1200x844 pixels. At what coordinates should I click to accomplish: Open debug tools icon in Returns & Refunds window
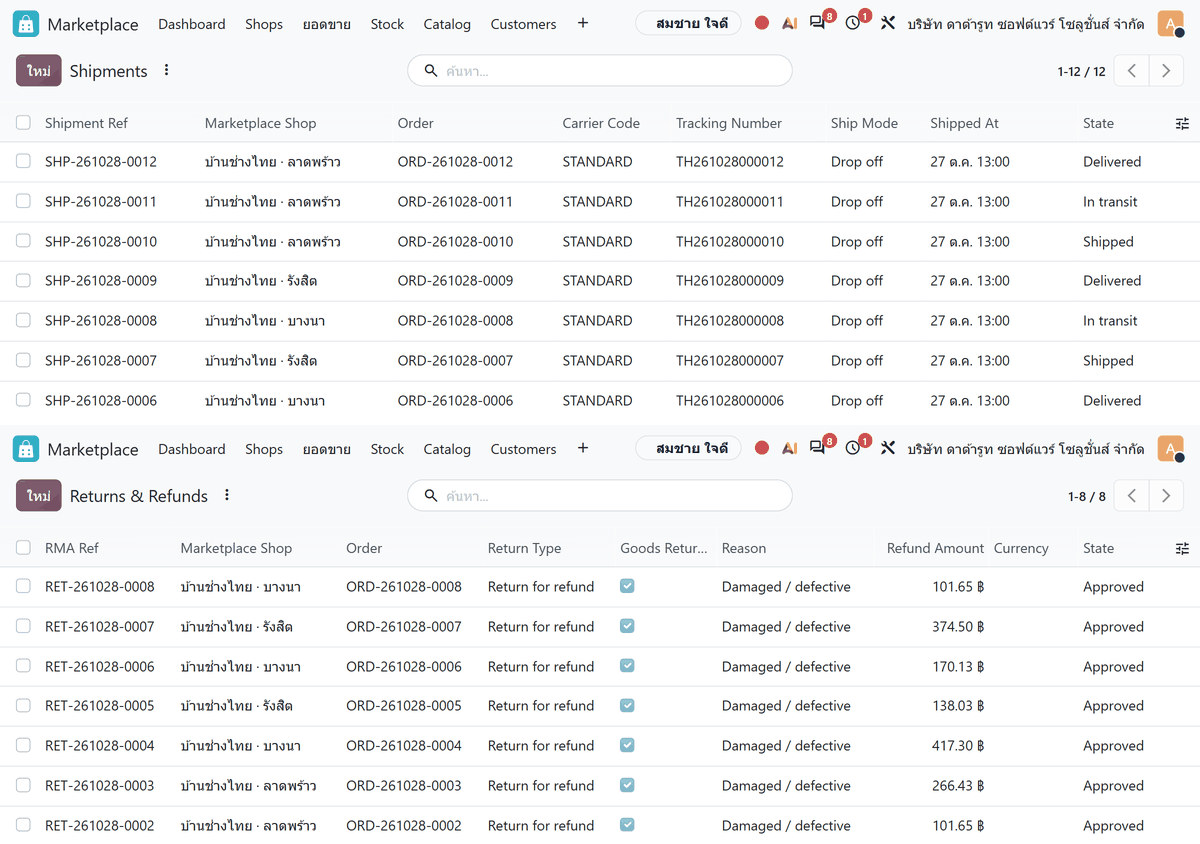click(888, 448)
